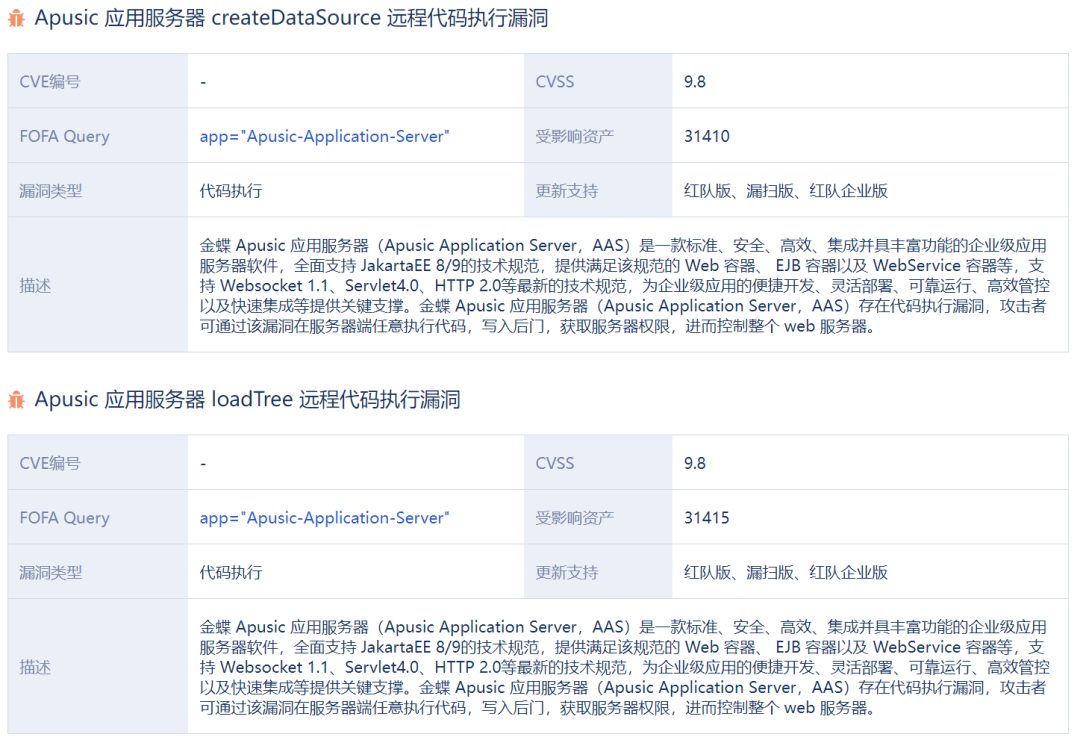Image resolution: width=1080 pixels, height=740 pixels.
Task: Click 红队版、漏扫版、红队企业版 in loadTree table
Action: (x=786, y=573)
